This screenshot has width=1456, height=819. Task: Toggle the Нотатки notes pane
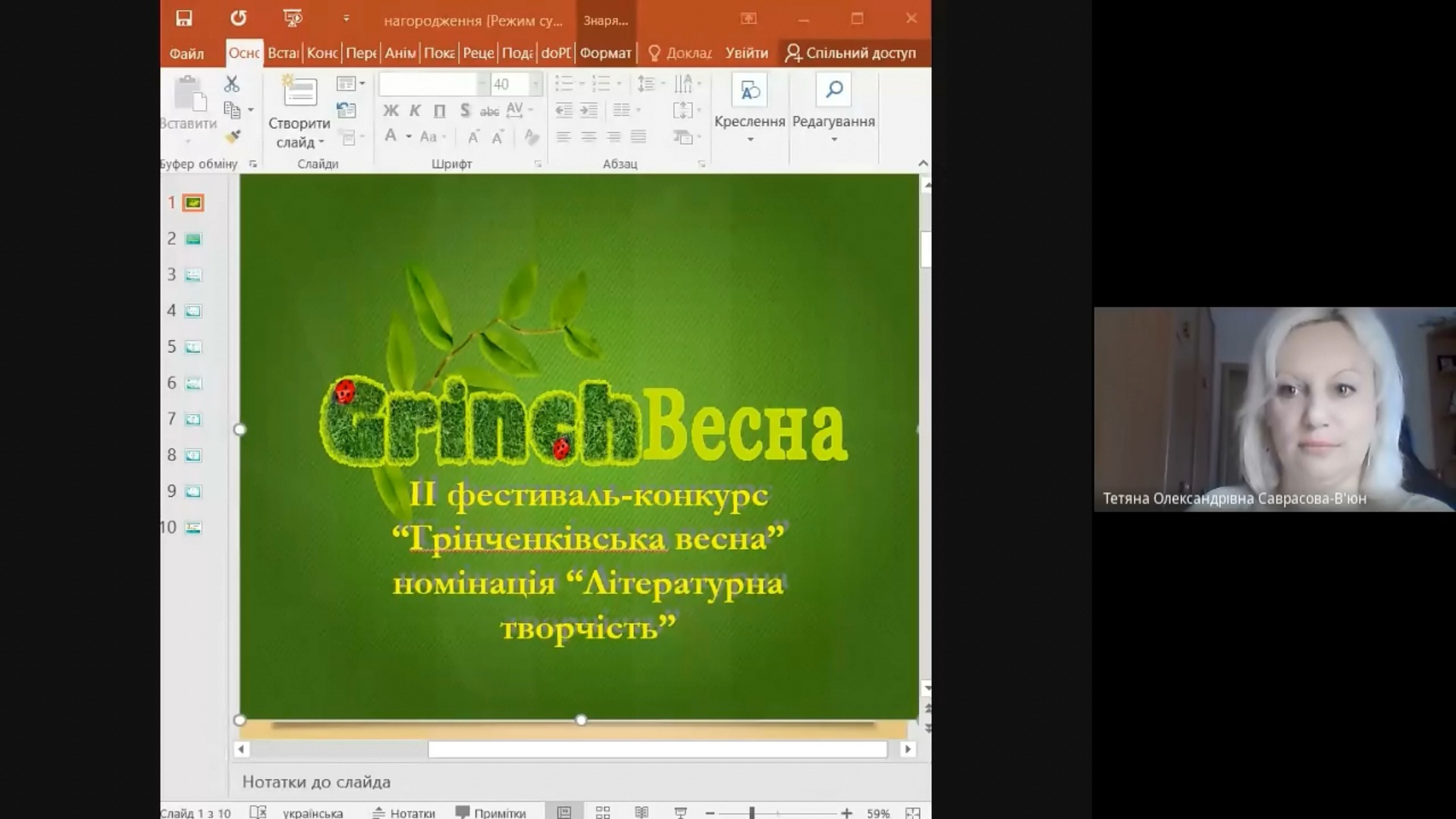[x=404, y=812]
